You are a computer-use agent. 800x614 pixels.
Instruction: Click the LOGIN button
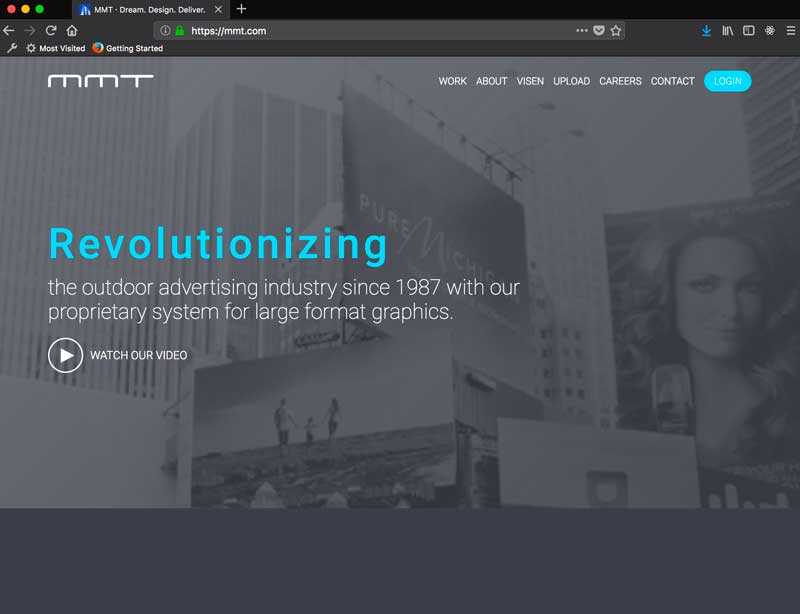[x=727, y=81]
